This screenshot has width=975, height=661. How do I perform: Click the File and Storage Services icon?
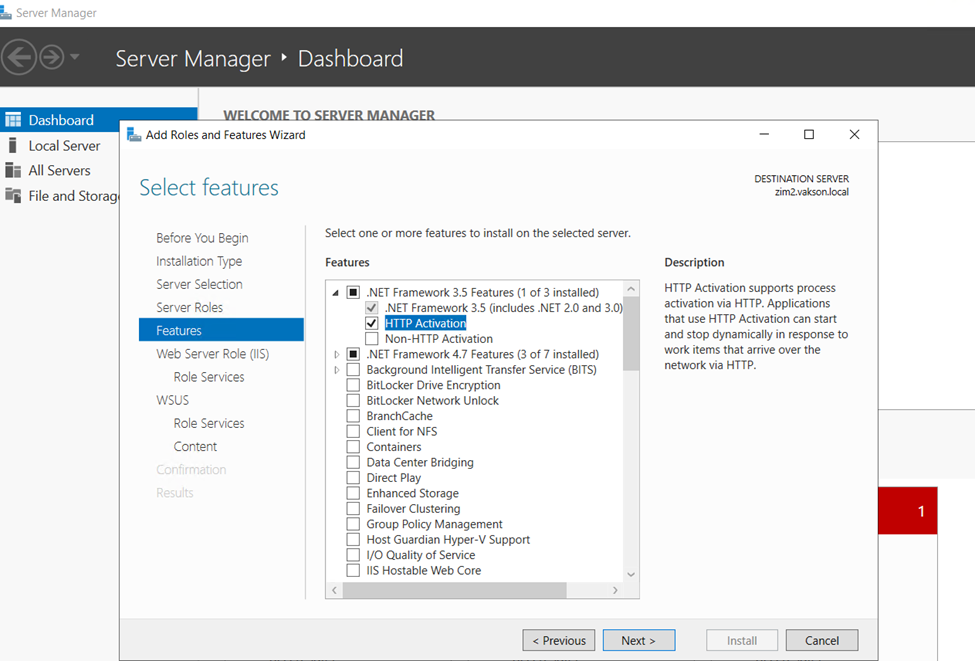(x=13, y=196)
